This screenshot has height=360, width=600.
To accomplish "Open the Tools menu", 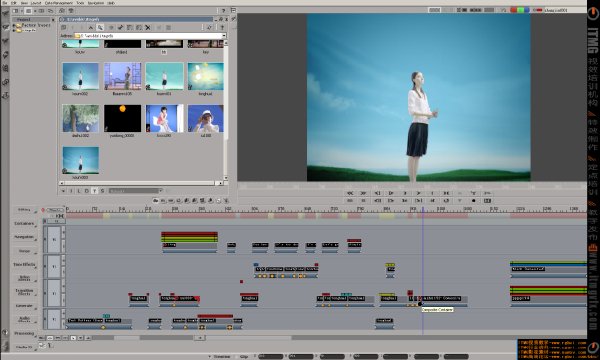I will click(x=80, y=3).
